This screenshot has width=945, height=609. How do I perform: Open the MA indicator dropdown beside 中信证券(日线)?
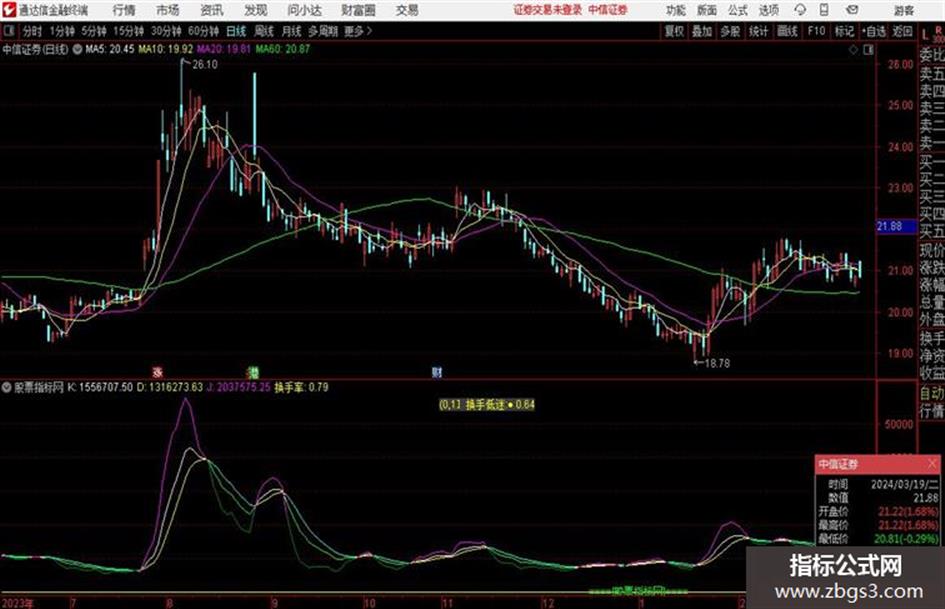click(78, 49)
